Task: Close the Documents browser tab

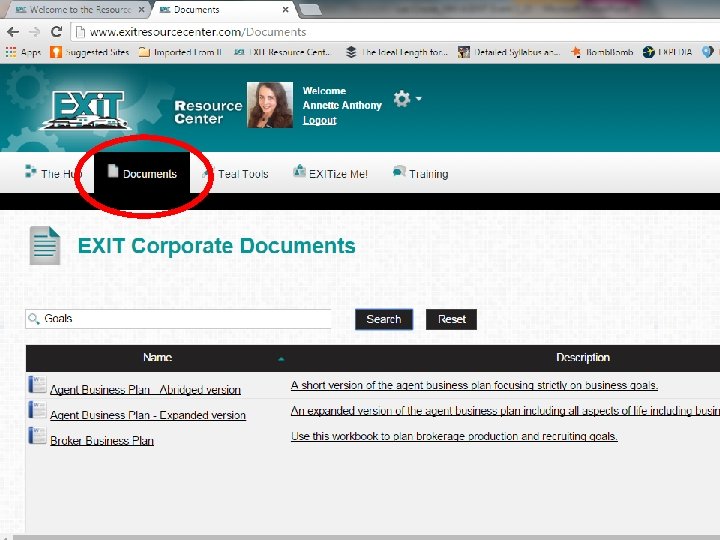Action: click(x=285, y=10)
